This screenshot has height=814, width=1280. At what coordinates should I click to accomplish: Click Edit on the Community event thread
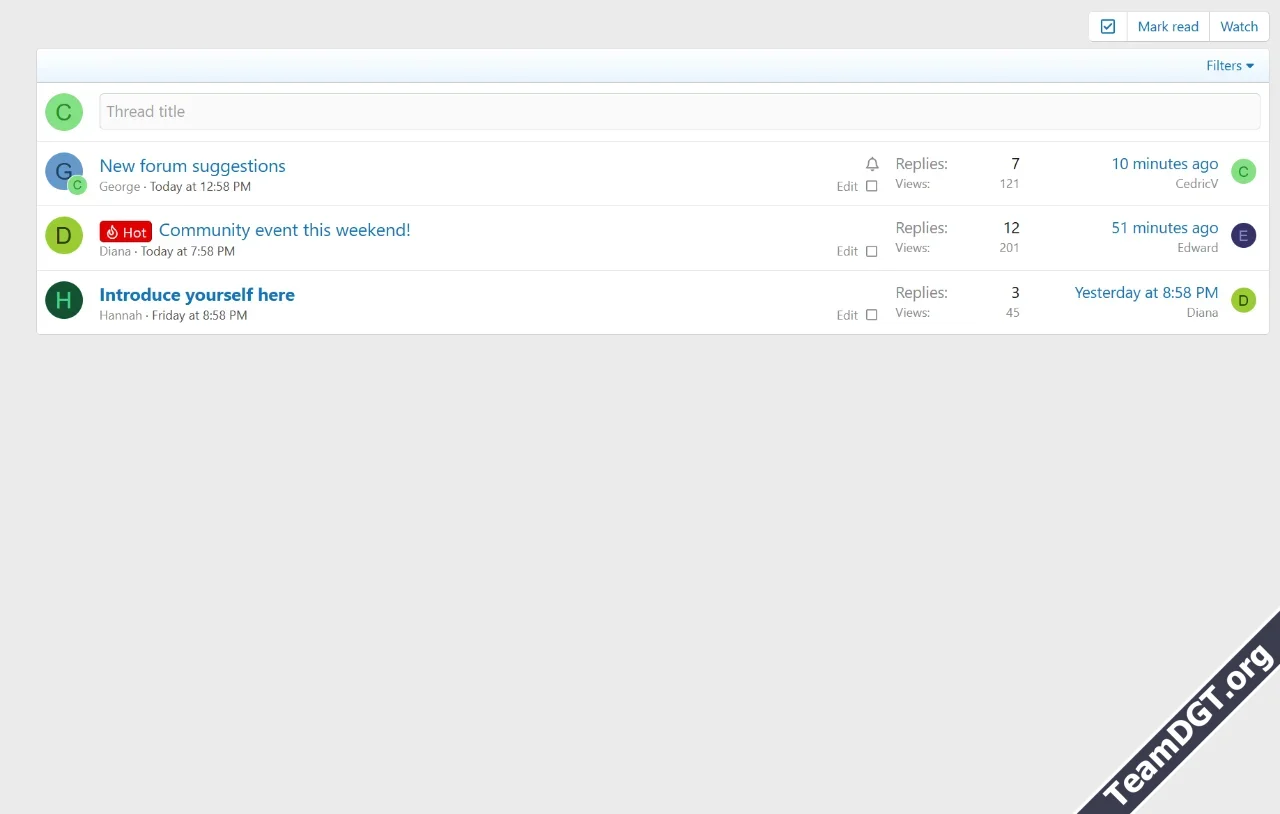click(x=847, y=251)
